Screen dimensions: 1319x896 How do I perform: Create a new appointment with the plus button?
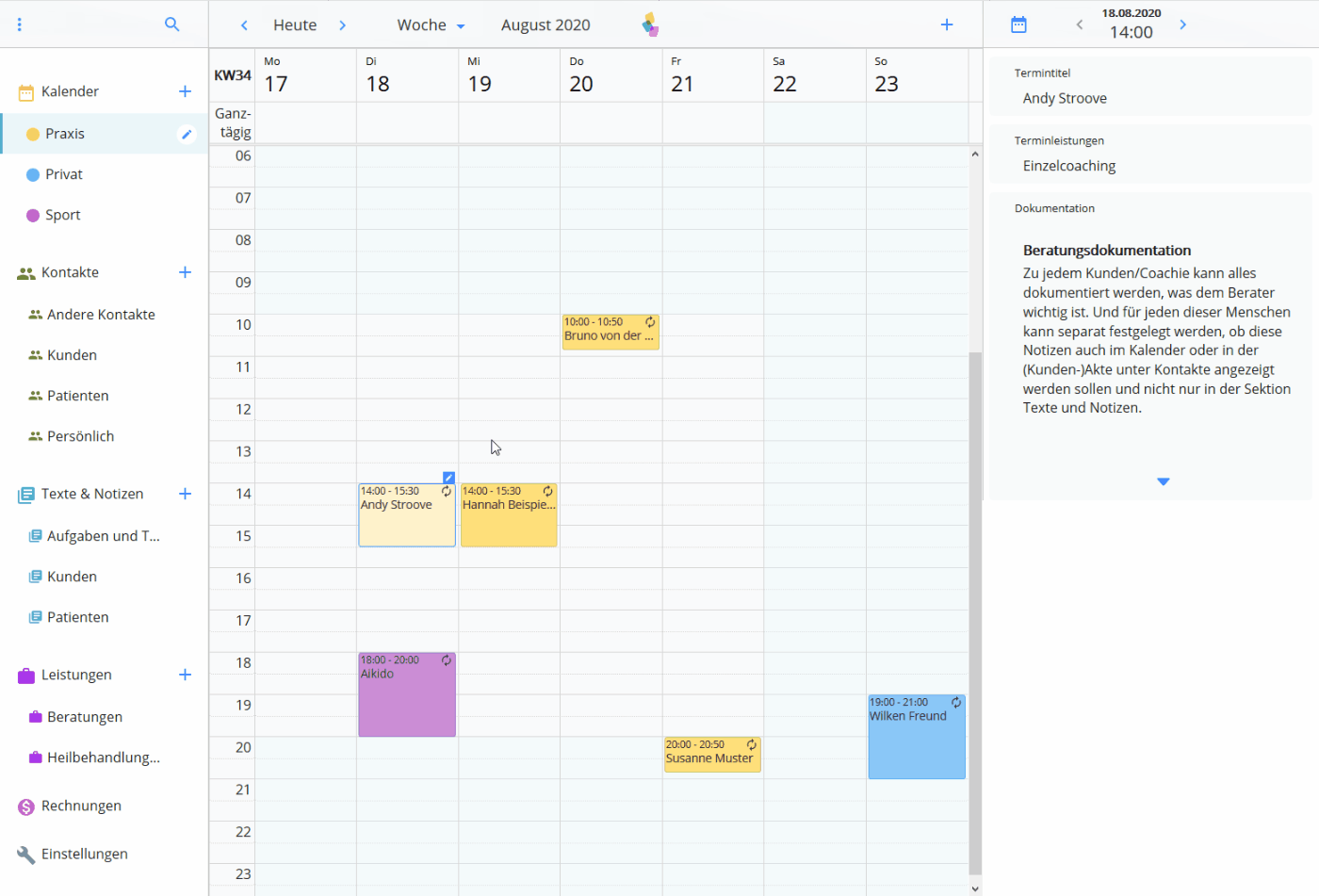(946, 24)
